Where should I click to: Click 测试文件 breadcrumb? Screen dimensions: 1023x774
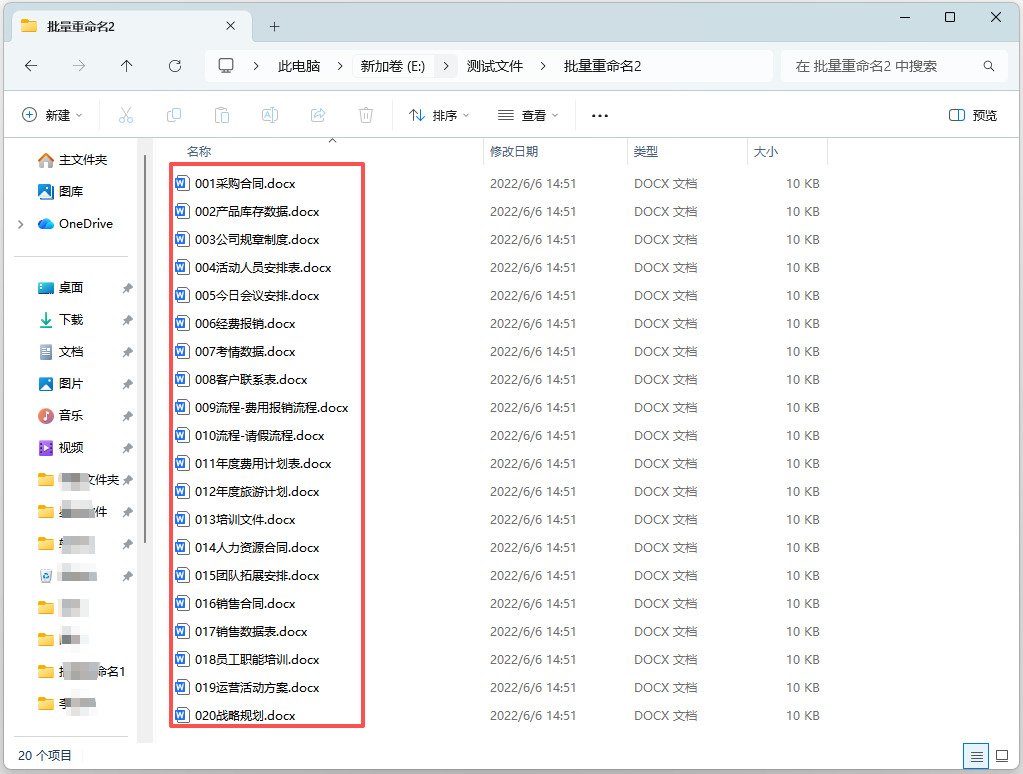[495, 66]
